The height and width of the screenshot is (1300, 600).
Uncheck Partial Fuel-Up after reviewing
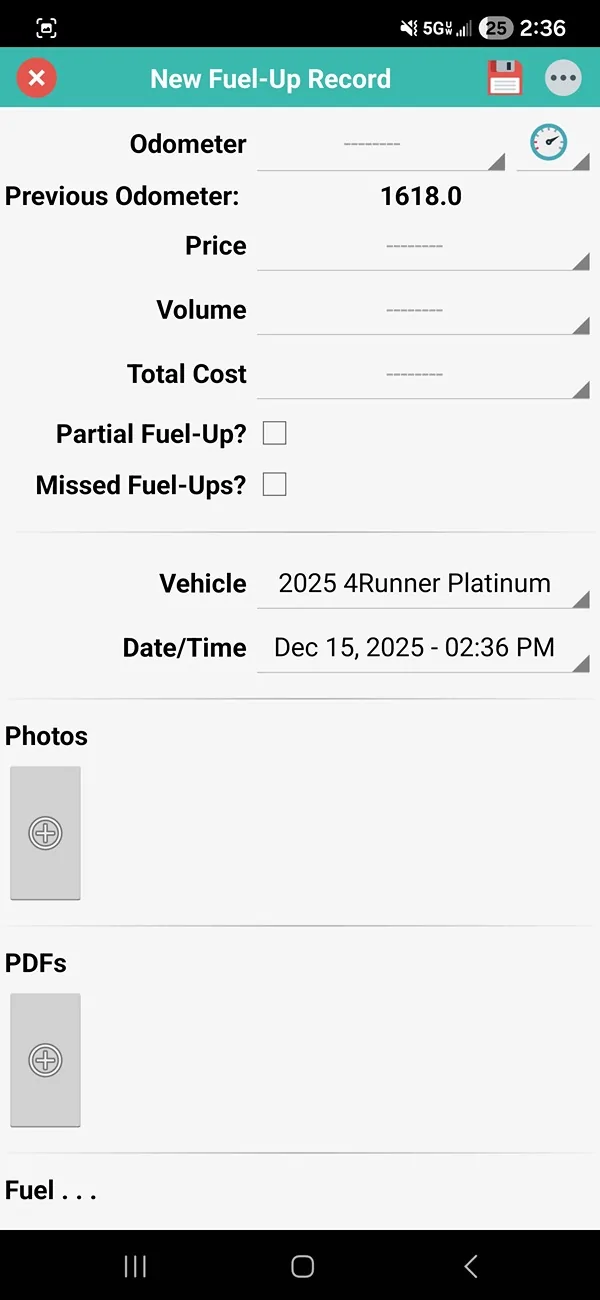(x=274, y=433)
